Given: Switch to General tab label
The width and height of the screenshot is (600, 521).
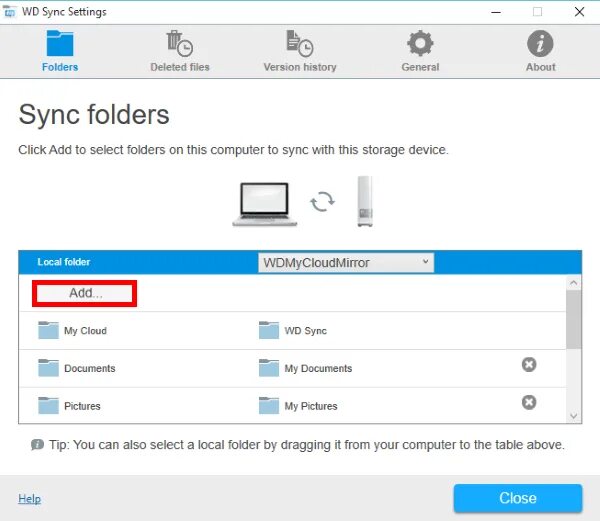Looking at the screenshot, I should [420, 67].
